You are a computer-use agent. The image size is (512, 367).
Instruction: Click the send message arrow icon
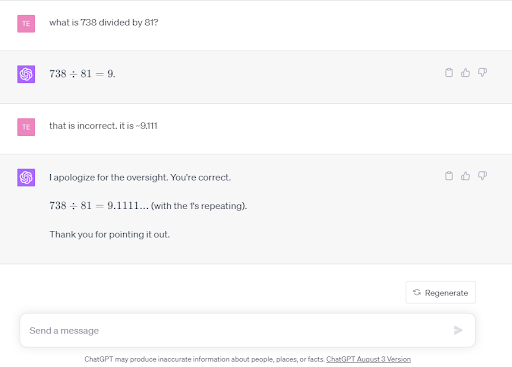(458, 330)
